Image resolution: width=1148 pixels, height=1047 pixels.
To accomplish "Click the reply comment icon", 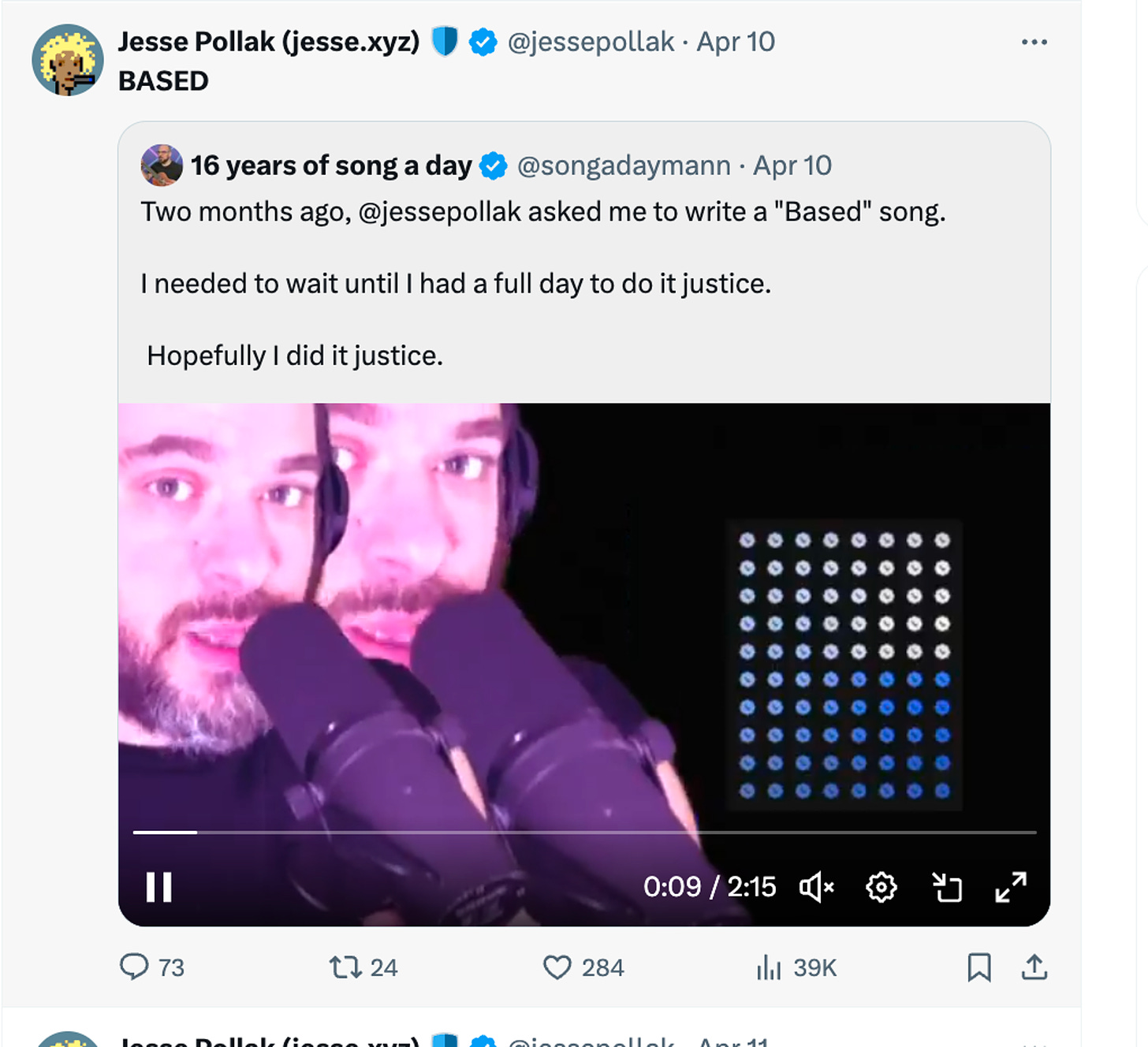I will pos(134,967).
